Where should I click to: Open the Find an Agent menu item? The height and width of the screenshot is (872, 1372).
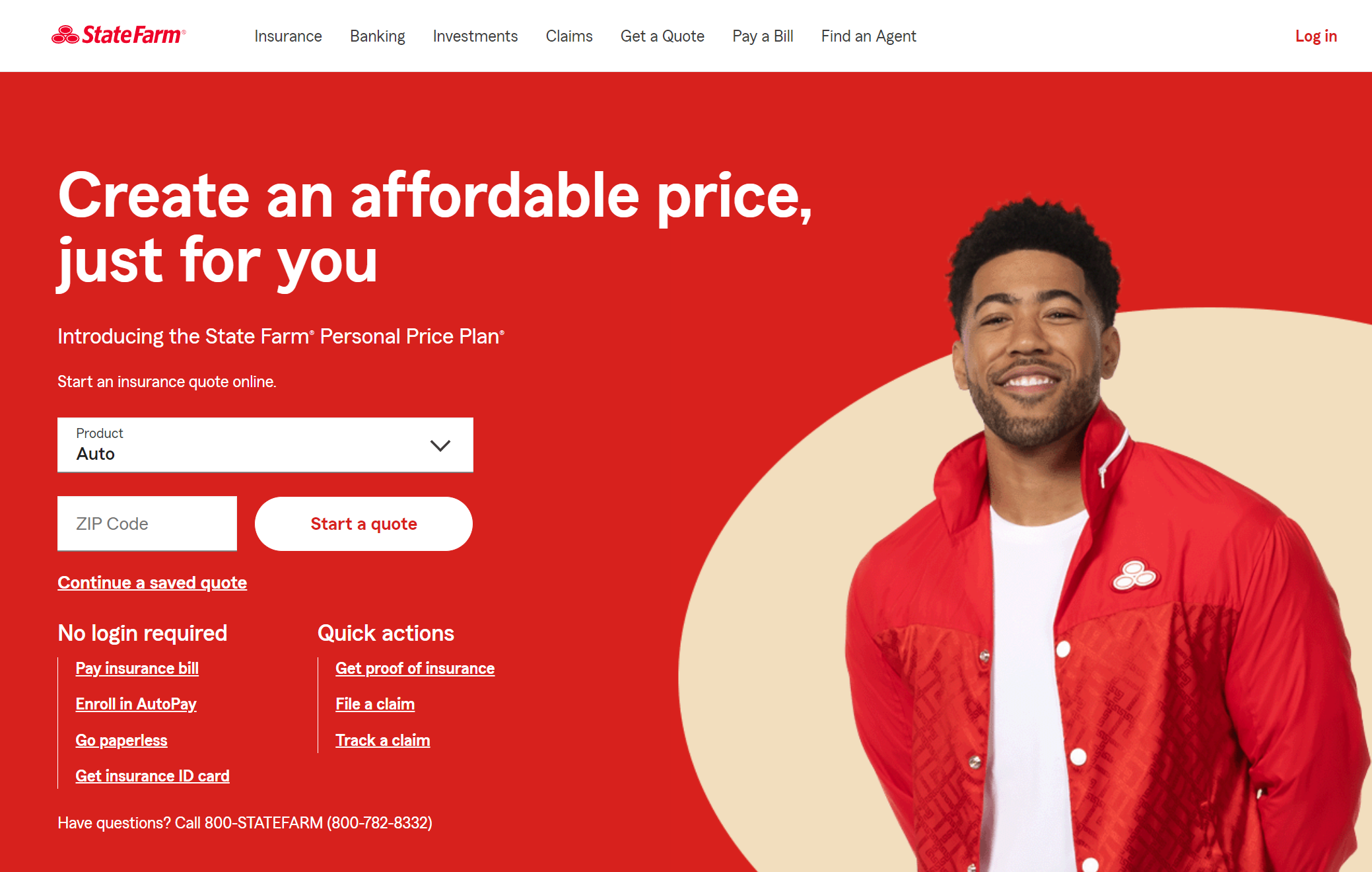coord(867,36)
